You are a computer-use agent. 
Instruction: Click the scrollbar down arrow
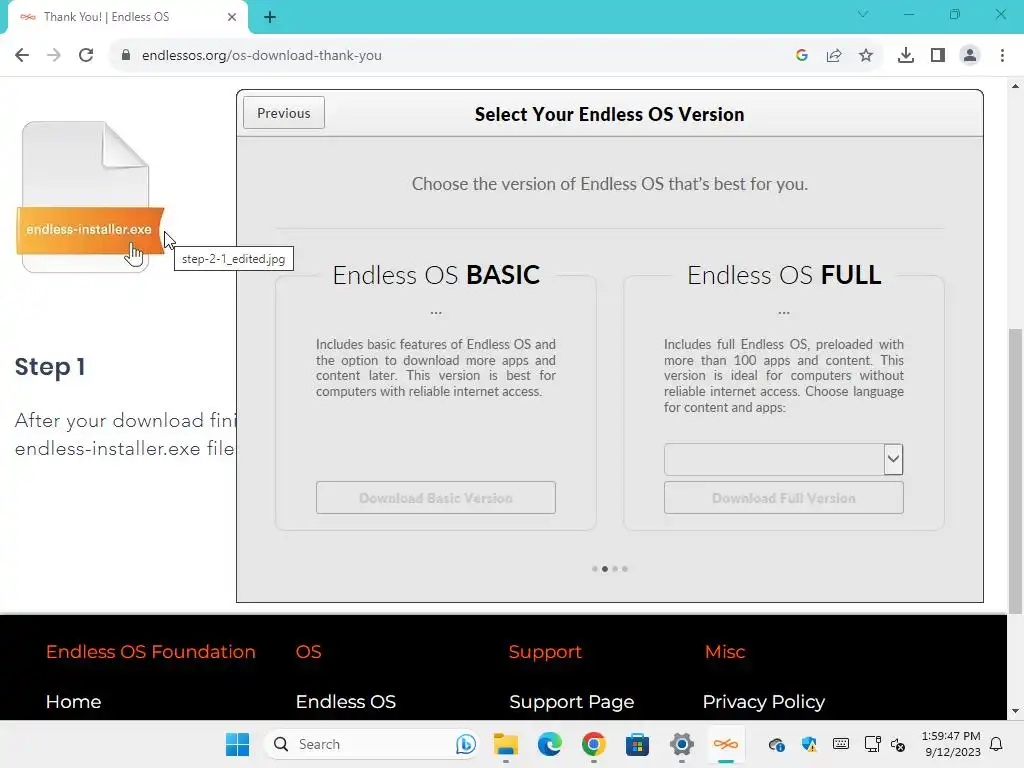coord(1015,711)
